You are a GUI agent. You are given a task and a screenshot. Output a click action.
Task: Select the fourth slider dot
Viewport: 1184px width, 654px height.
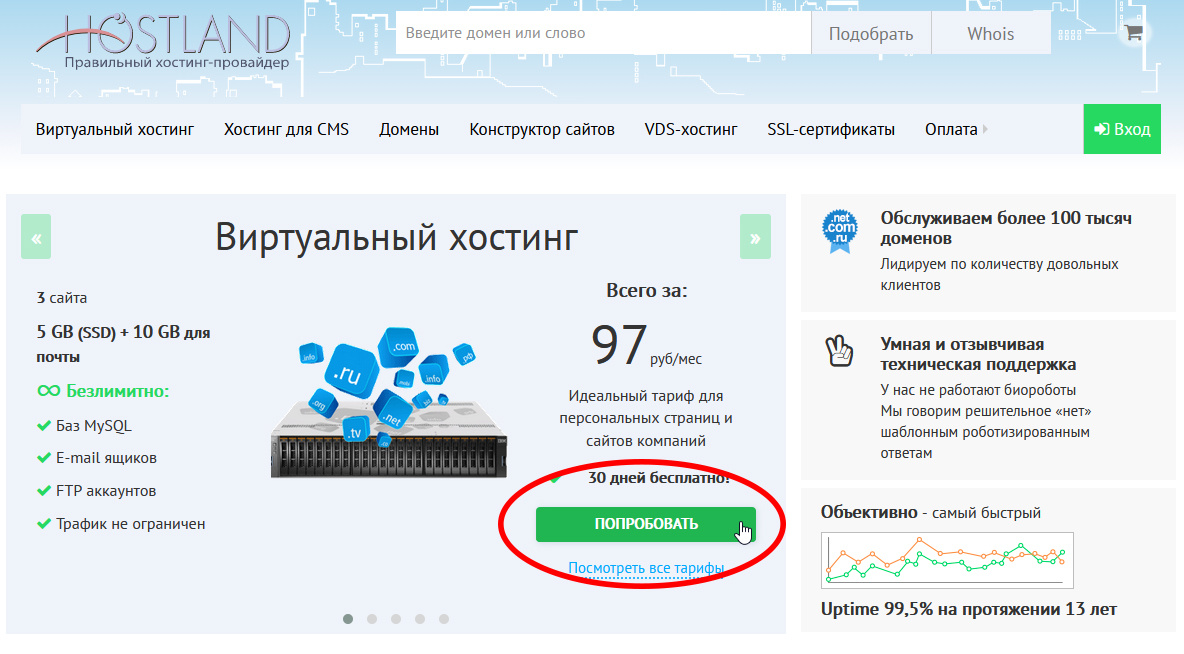[x=420, y=619]
